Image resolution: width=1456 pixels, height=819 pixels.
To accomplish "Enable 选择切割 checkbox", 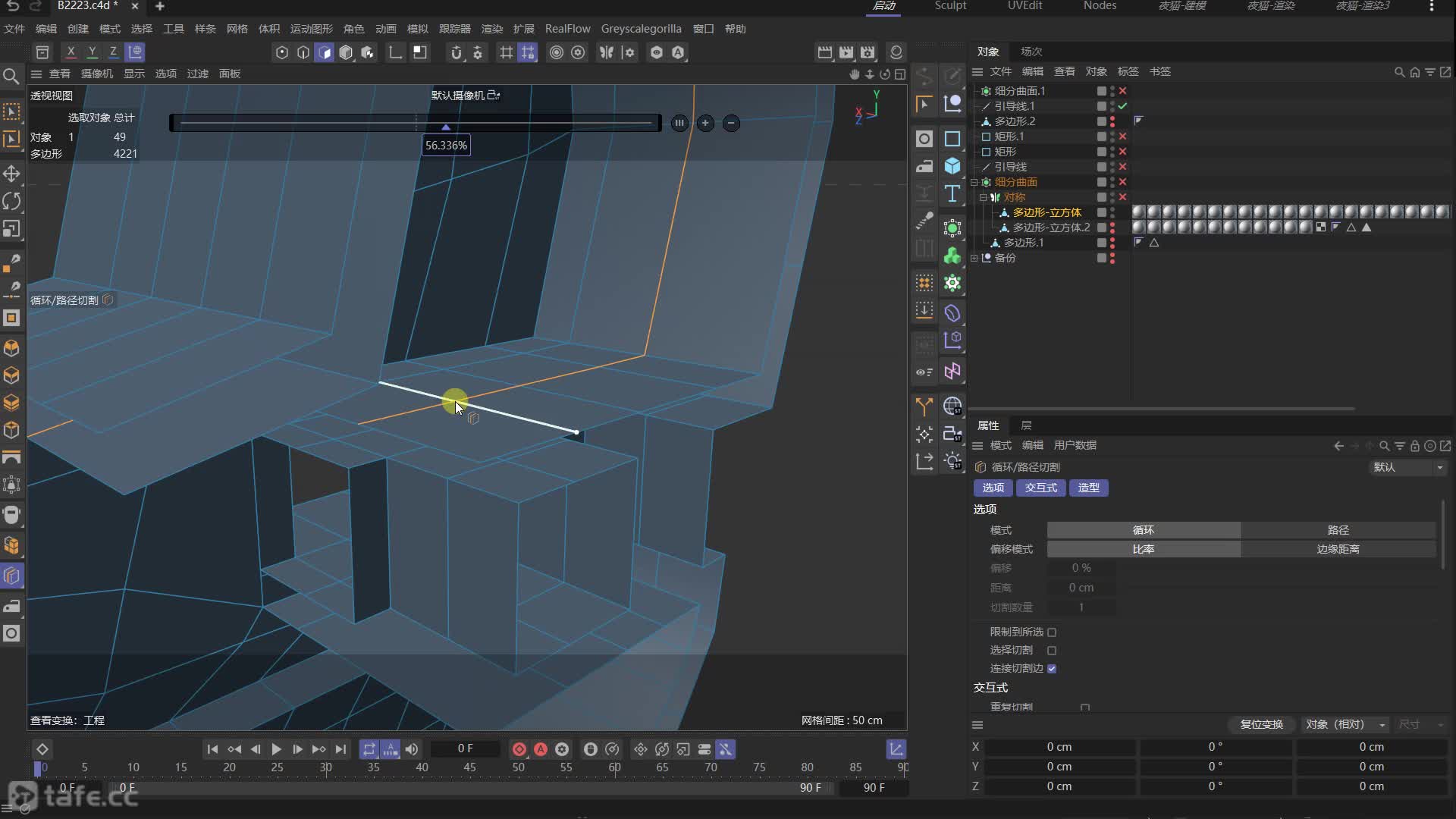I will pyautogui.click(x=1052, y=651).
